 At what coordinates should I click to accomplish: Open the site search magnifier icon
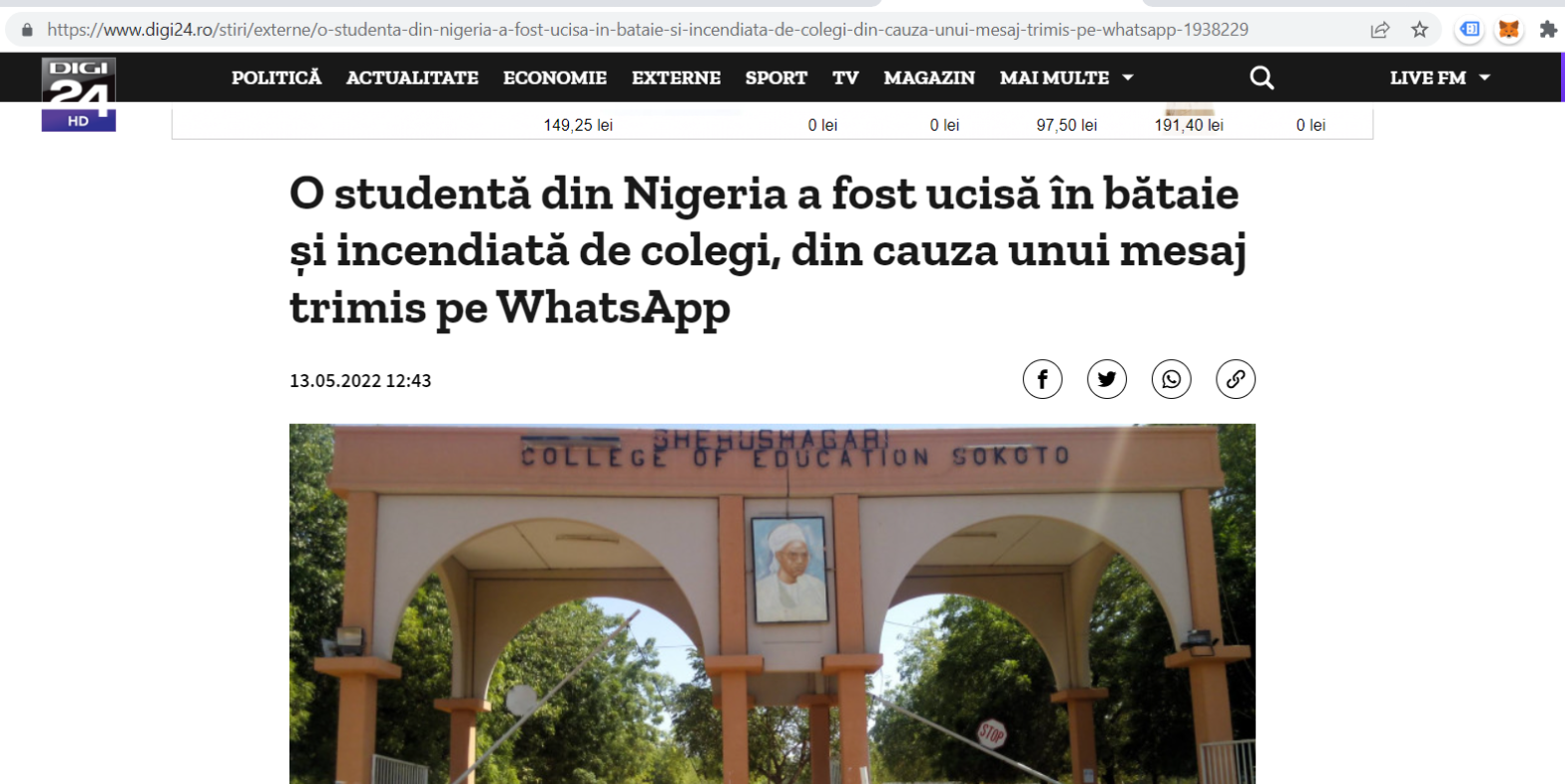[1262, 78]
